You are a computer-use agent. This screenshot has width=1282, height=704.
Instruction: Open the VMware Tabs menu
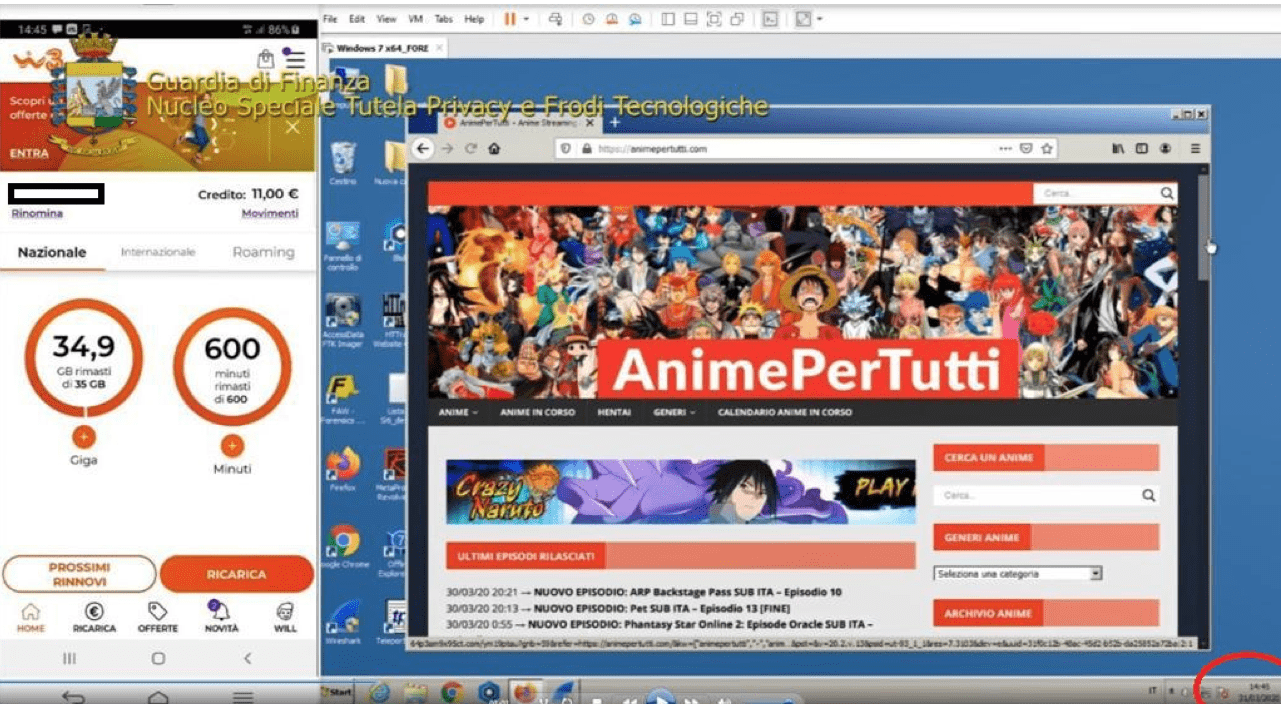pyautogui.click(x=444, y=19)
